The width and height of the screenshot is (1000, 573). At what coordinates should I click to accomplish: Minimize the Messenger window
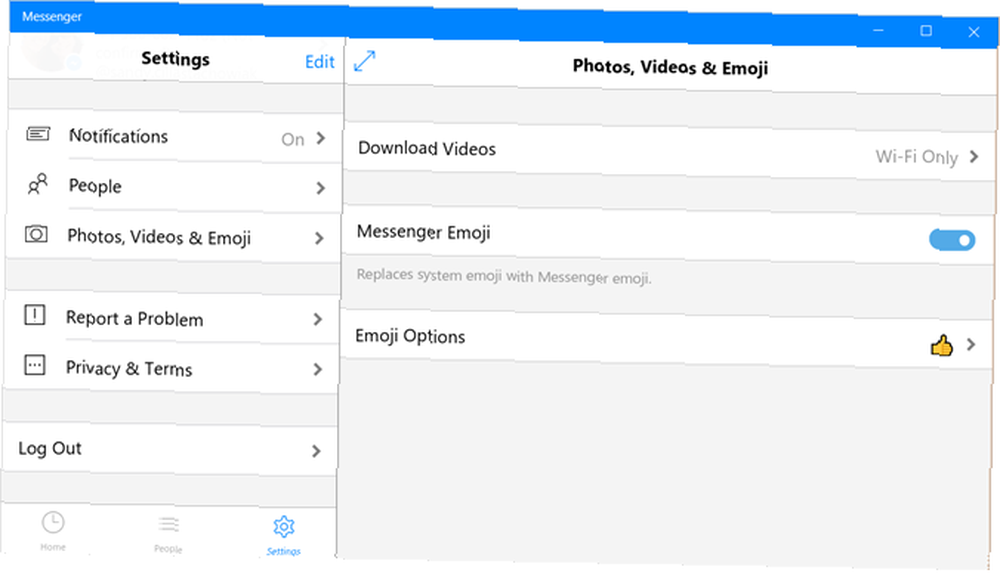pyautogui.click(x=879, y=30)
